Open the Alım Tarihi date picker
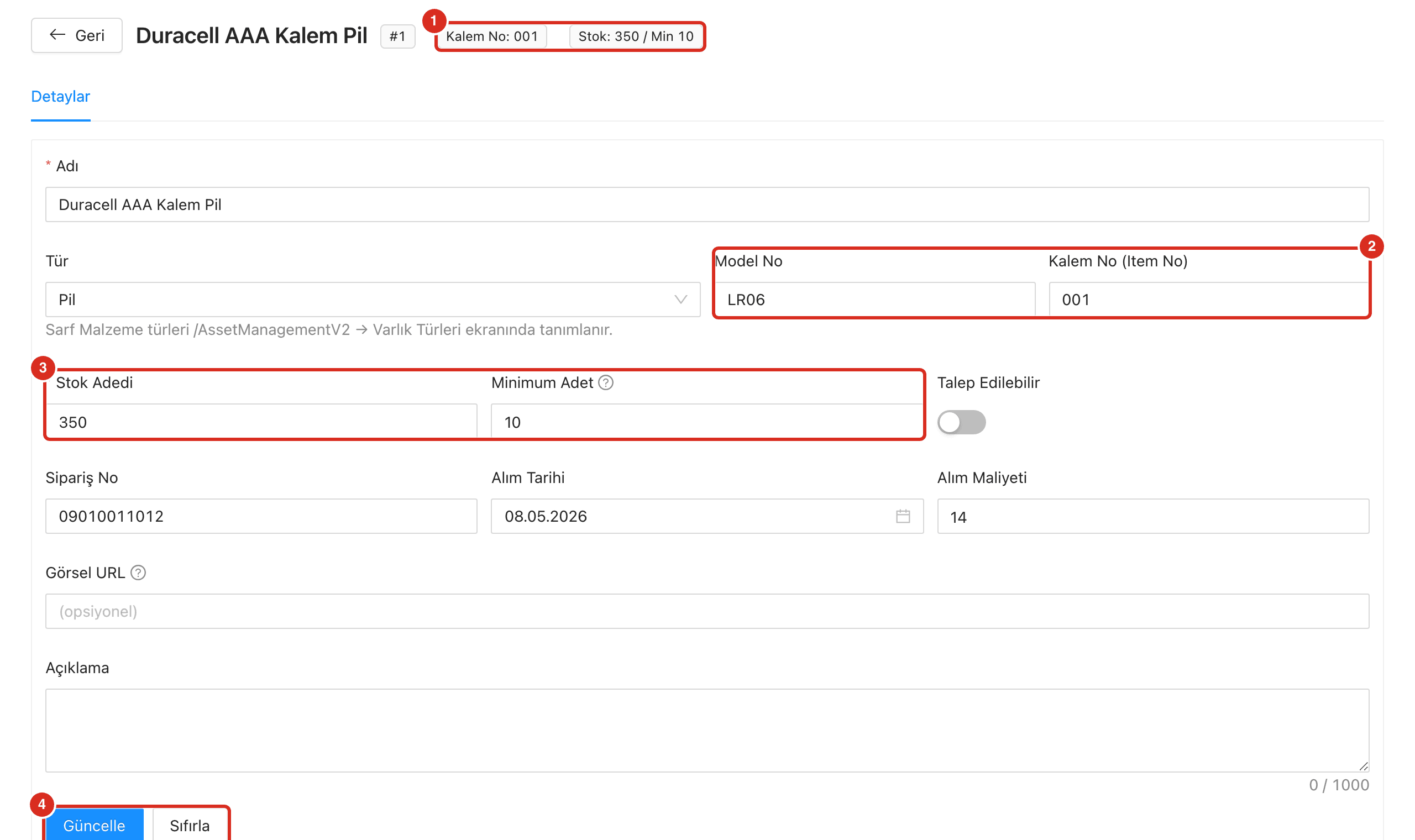 click(x=706, y=516)
